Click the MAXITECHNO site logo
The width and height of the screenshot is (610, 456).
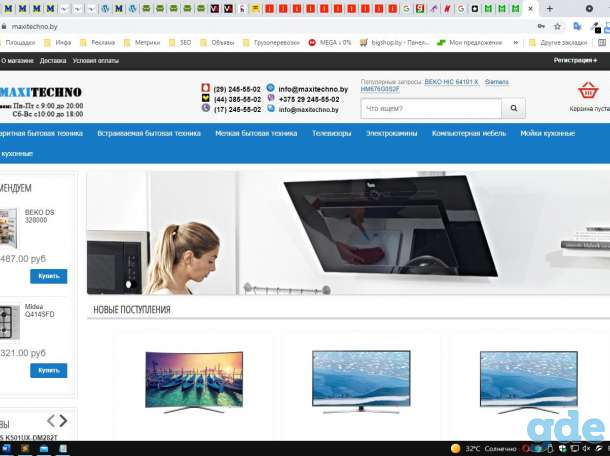coord(41,92)
